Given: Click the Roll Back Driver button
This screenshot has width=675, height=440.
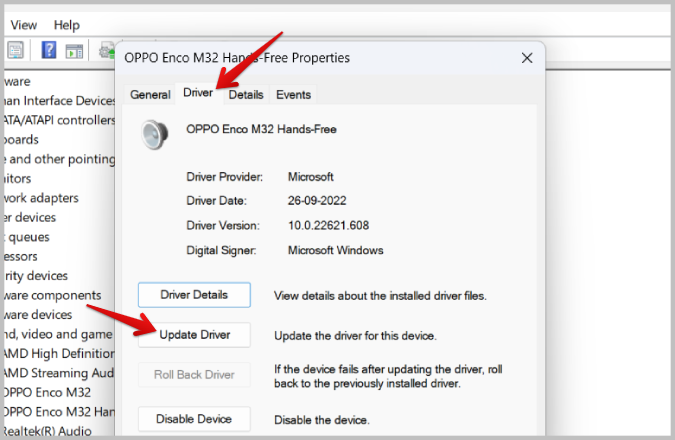Looking at the screenshot, I should click(x=194, y=375).
